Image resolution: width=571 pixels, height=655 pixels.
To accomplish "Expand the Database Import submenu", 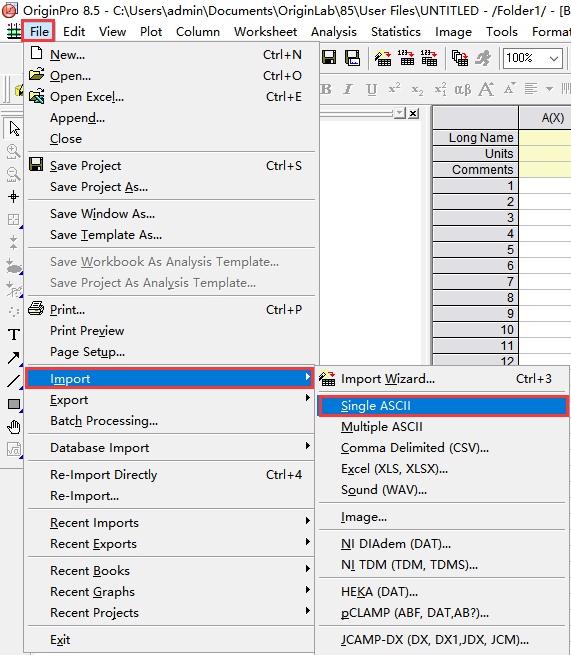I will click(x=169, y=448).
